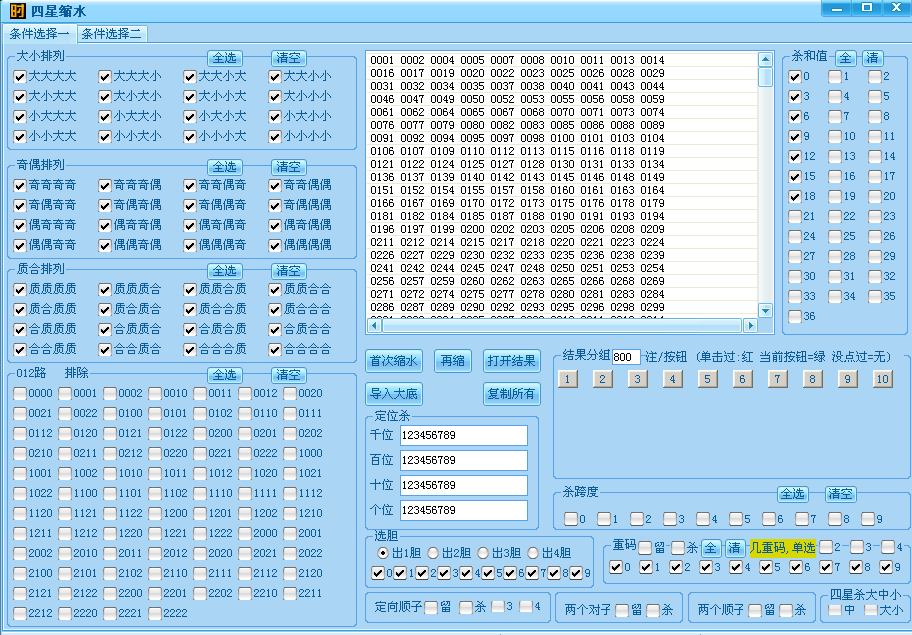Uncheck sum value 0 in 杀和值
This screenshot has height=635, width=912.
pos(795,76)
